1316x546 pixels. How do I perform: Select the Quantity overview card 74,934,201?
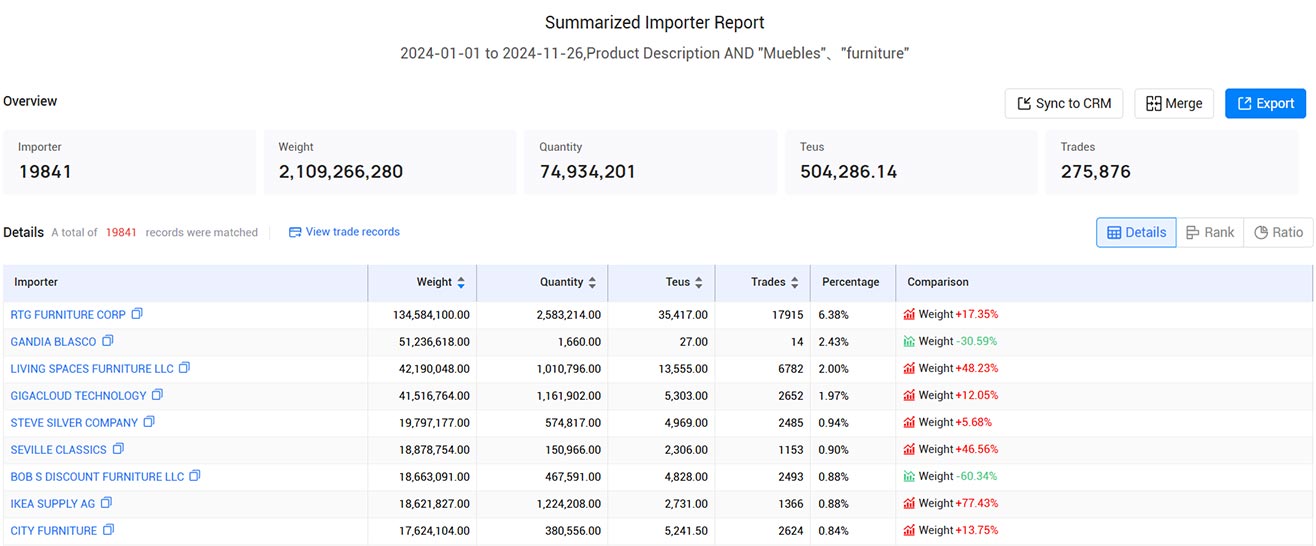(x=651, y=161)
